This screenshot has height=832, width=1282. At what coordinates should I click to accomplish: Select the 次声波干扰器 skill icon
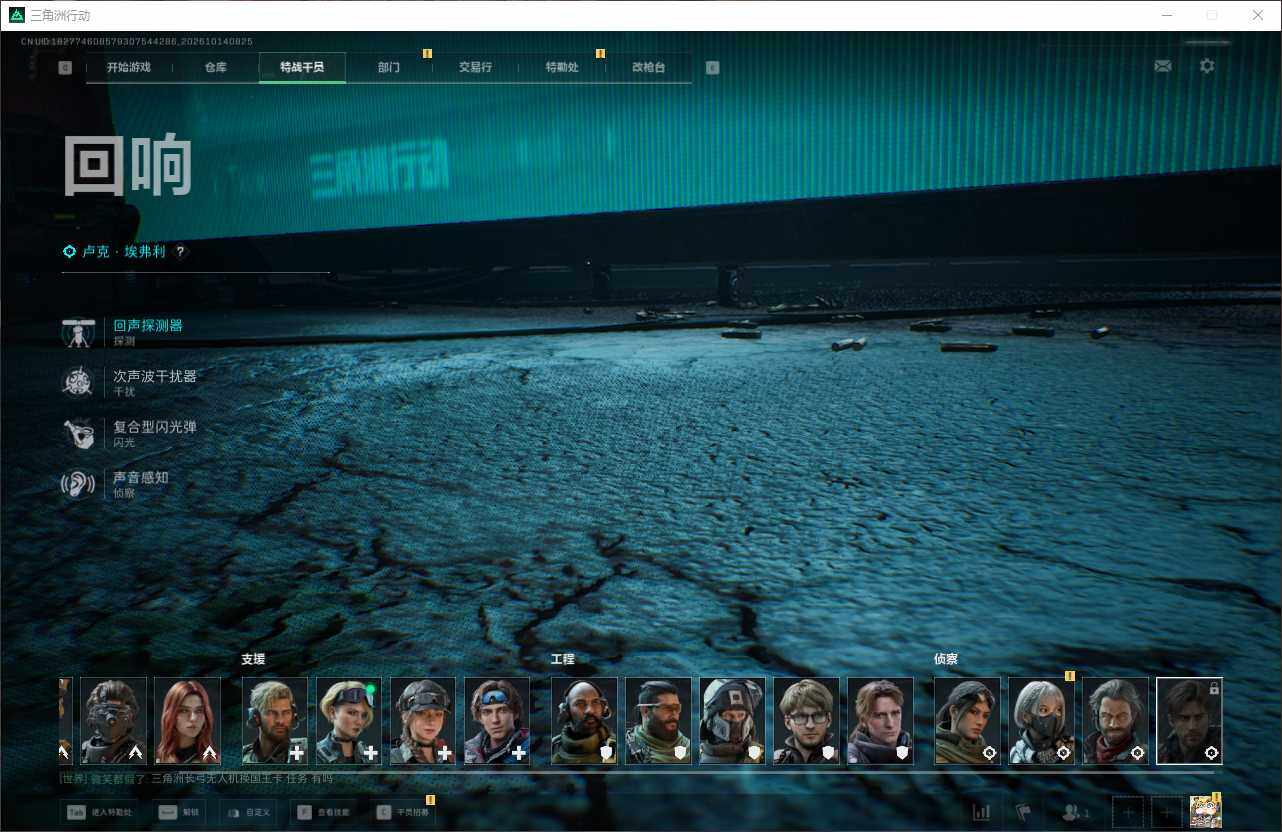point(78,383)
